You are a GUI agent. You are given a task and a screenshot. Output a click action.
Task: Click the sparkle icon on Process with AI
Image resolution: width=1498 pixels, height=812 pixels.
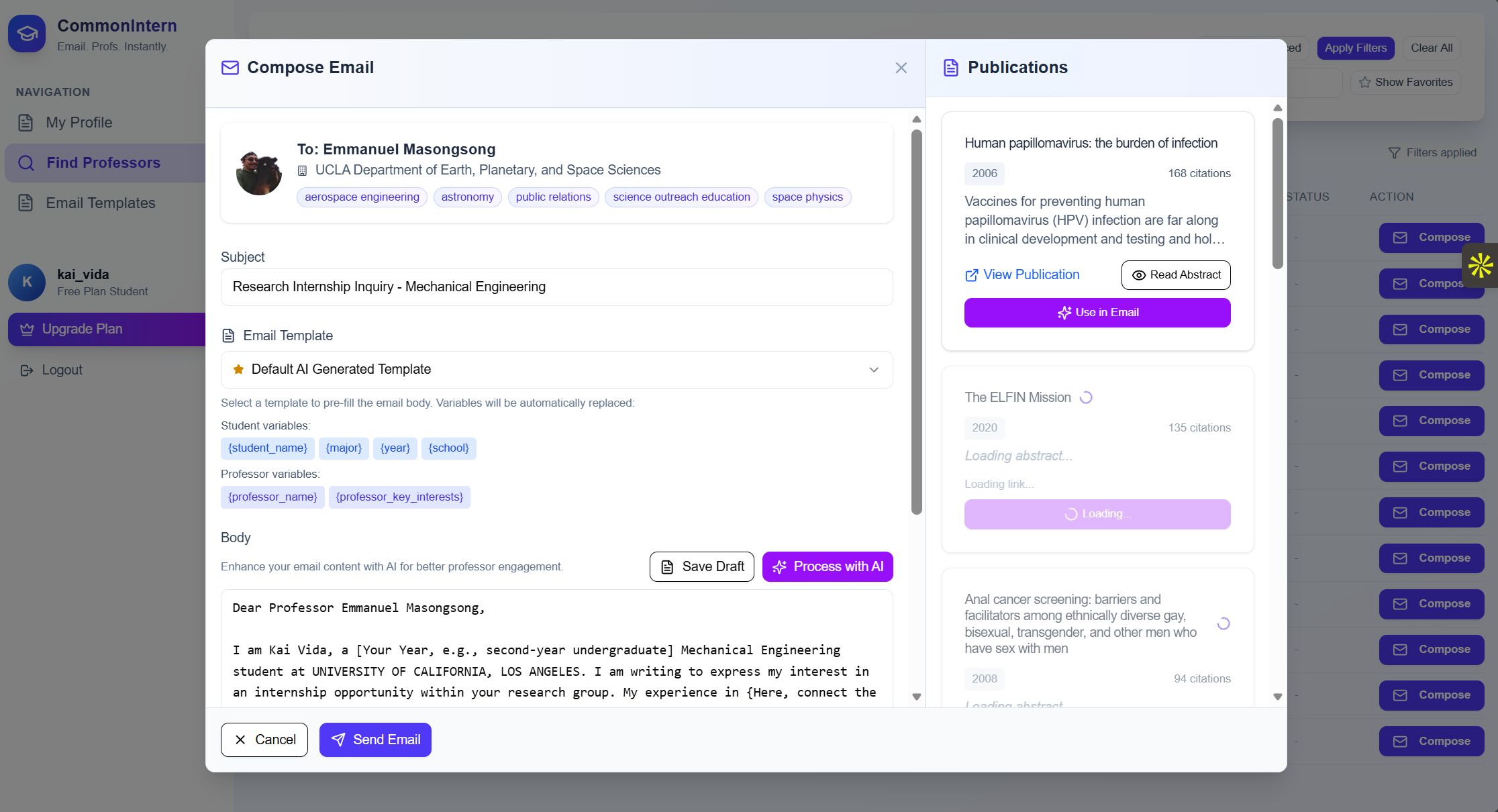tap(779, 566)
